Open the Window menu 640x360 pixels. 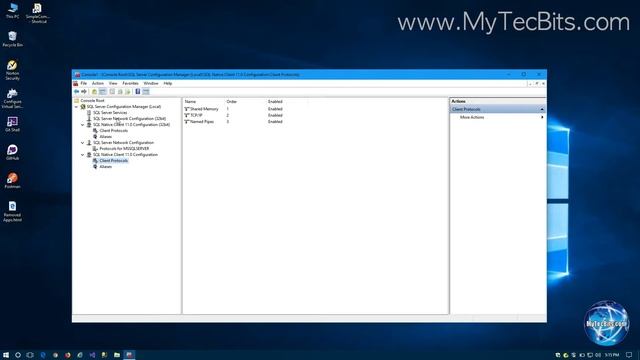(x=151, y=83)
